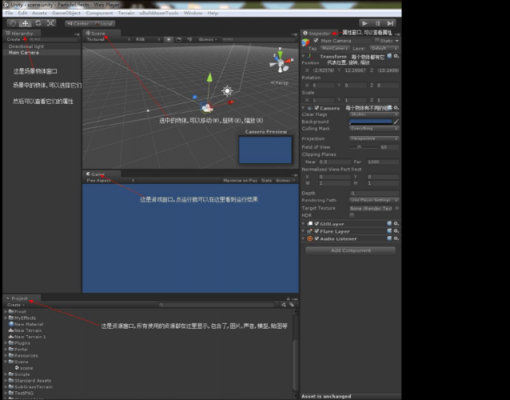
Task: Open Audio Listener gear settings menu
Action: (x=396, y=238)
